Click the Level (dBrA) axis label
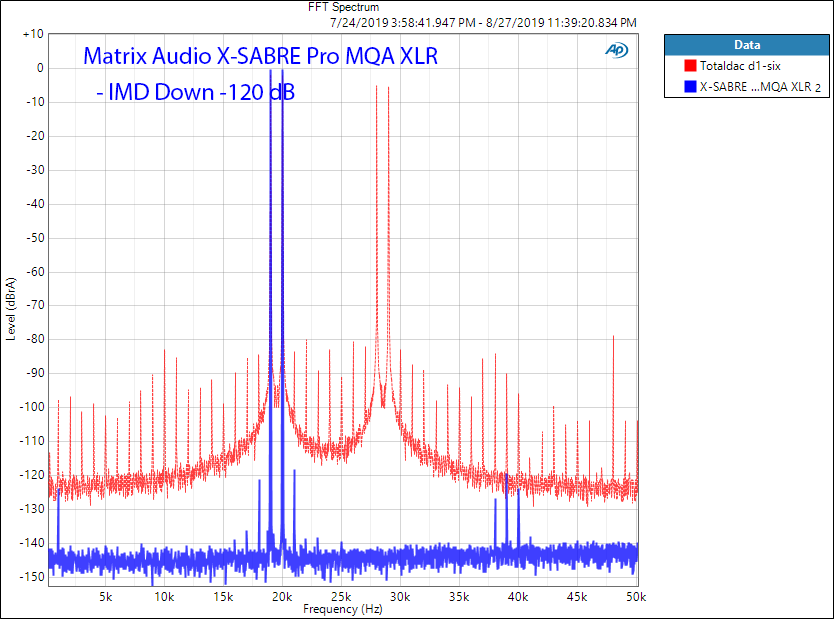Viewport: 834px width, 619px height. point(11,309)
